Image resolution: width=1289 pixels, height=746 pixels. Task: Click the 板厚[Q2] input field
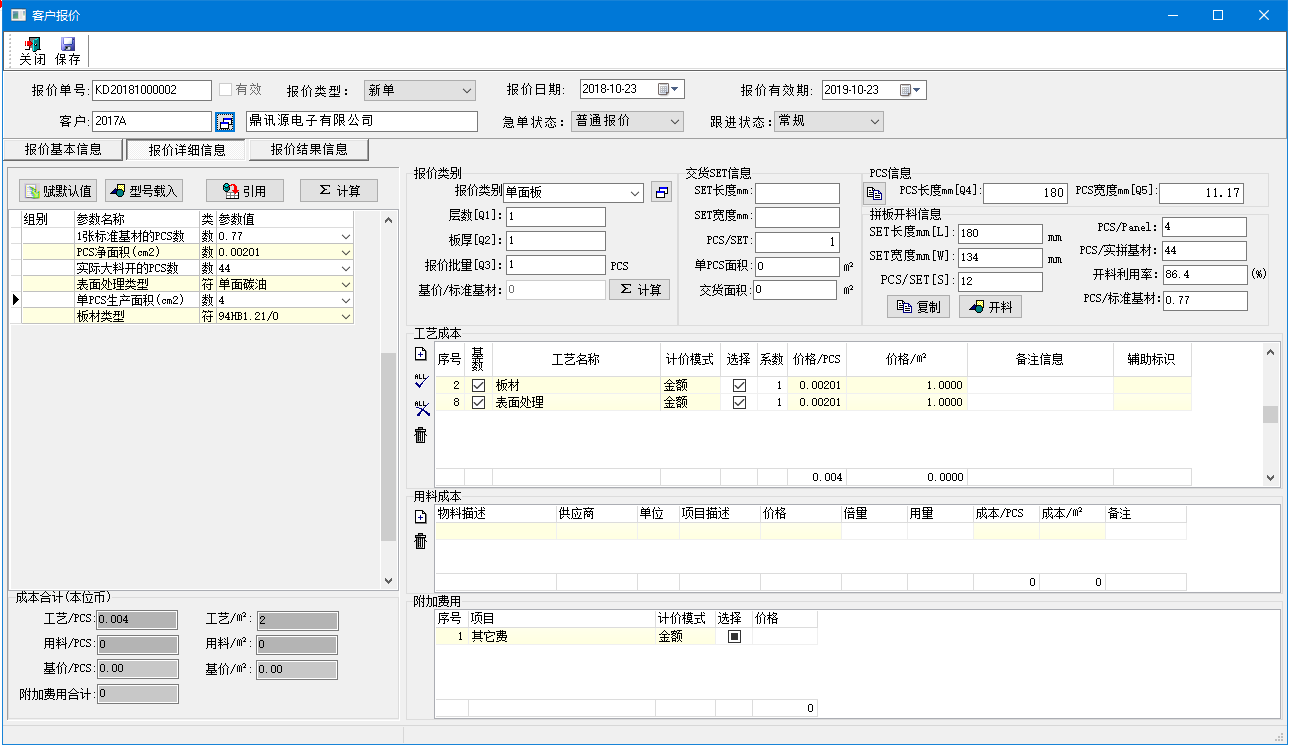555,241
